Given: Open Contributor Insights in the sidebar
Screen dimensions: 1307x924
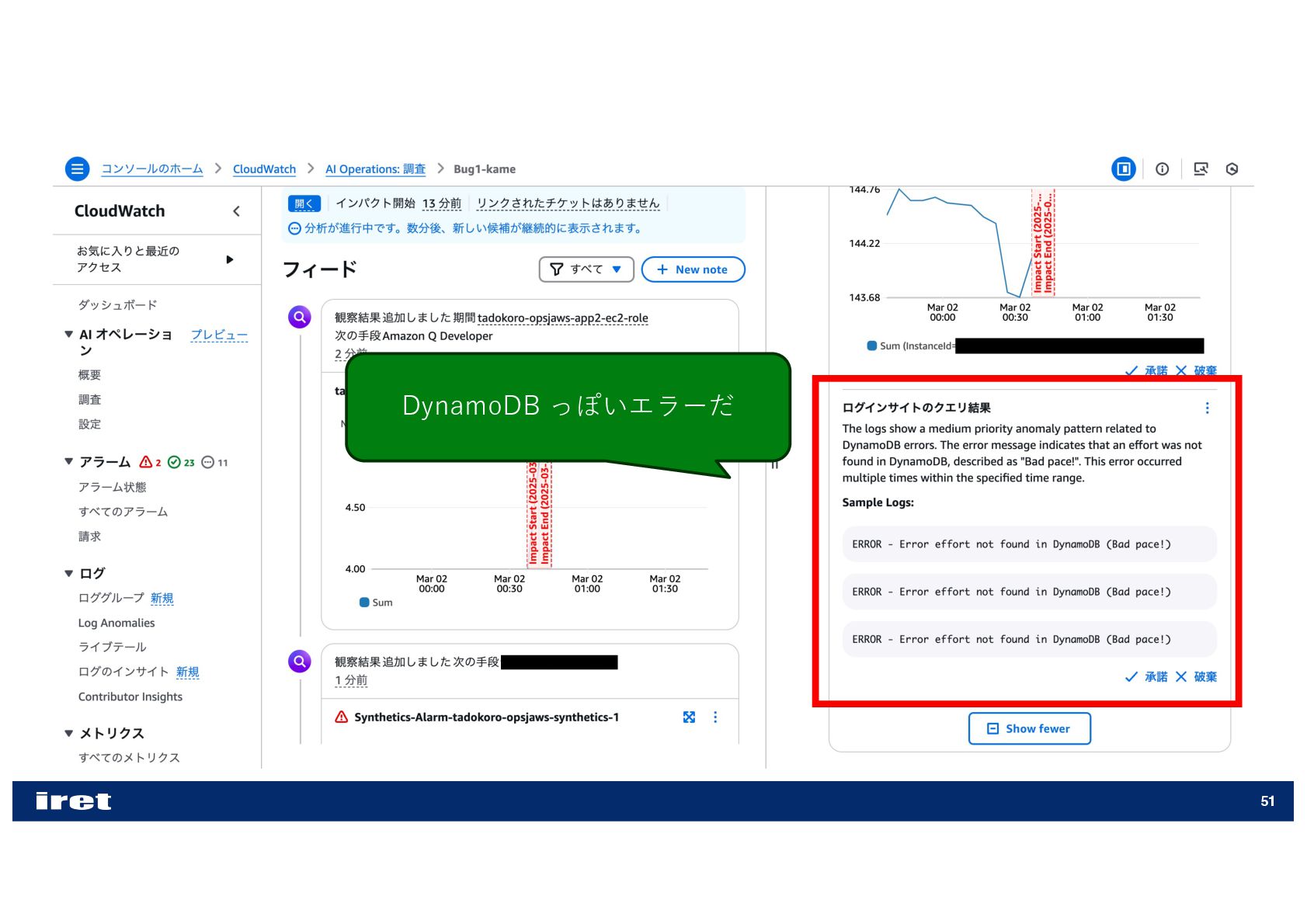Looking at the screenshot, I should (x=130, y=696).
